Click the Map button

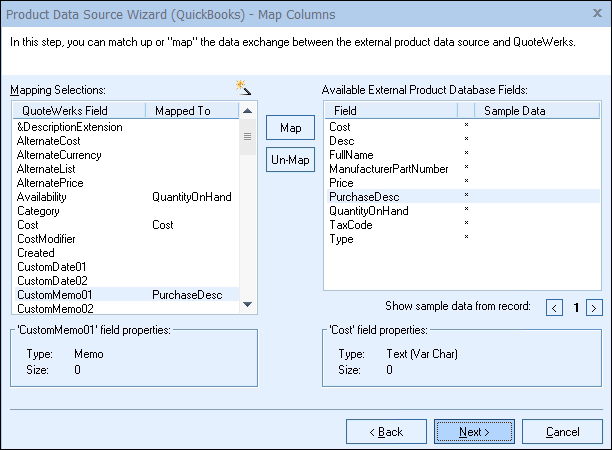coord(290,128)
